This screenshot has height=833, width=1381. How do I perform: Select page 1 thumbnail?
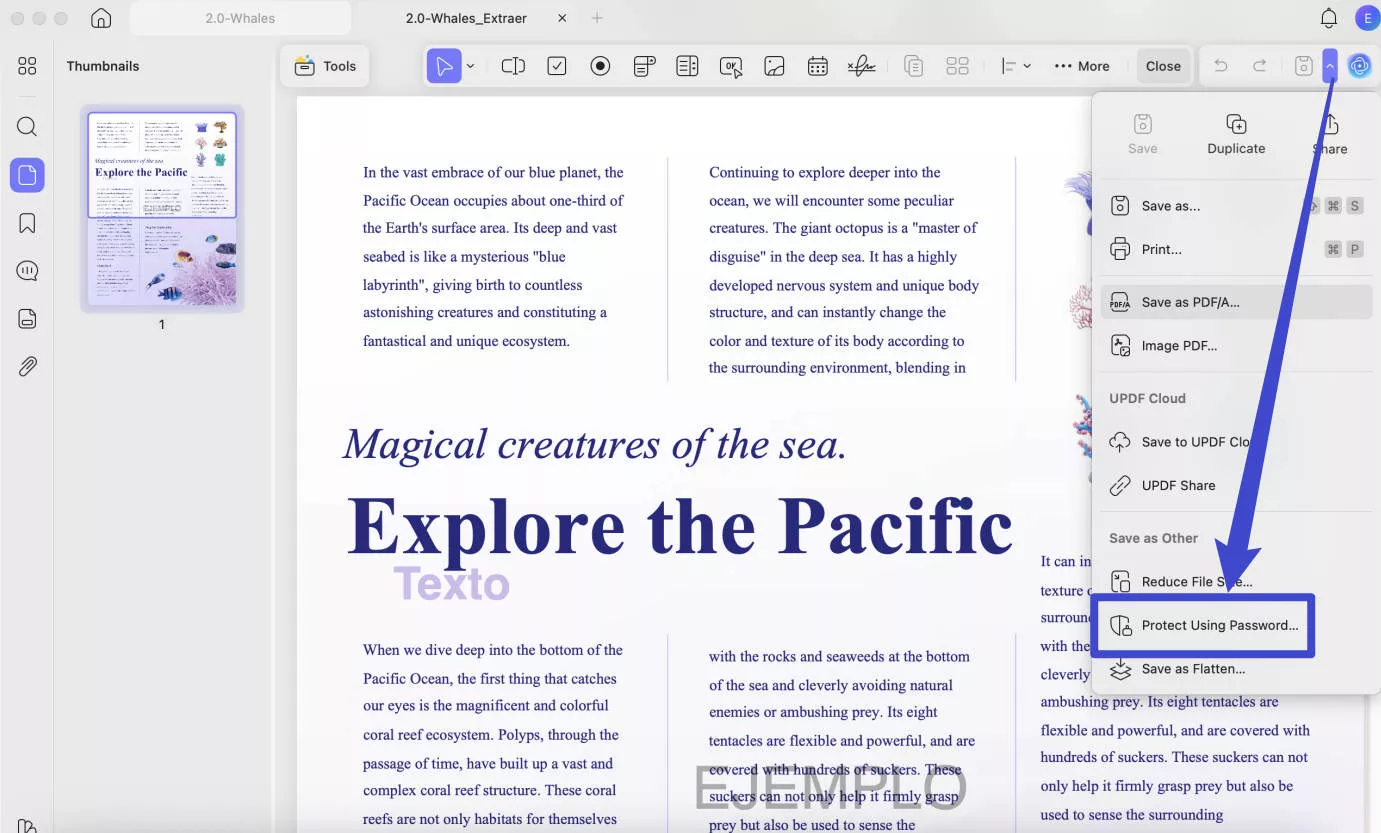(162, 208)
